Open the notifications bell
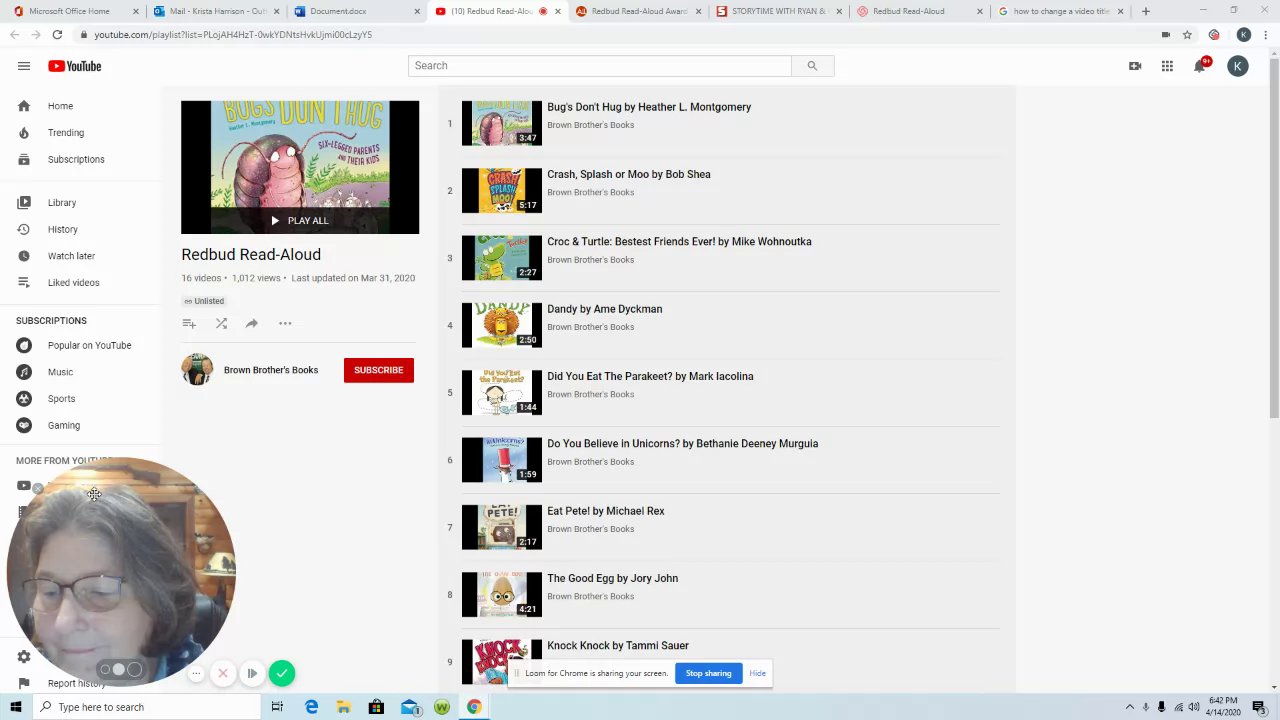 (1200, 66)
